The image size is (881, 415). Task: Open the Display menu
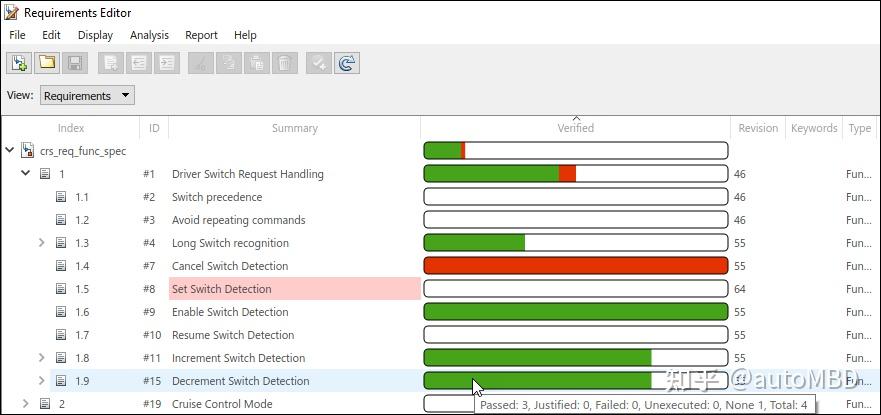[x=95, y=35]
